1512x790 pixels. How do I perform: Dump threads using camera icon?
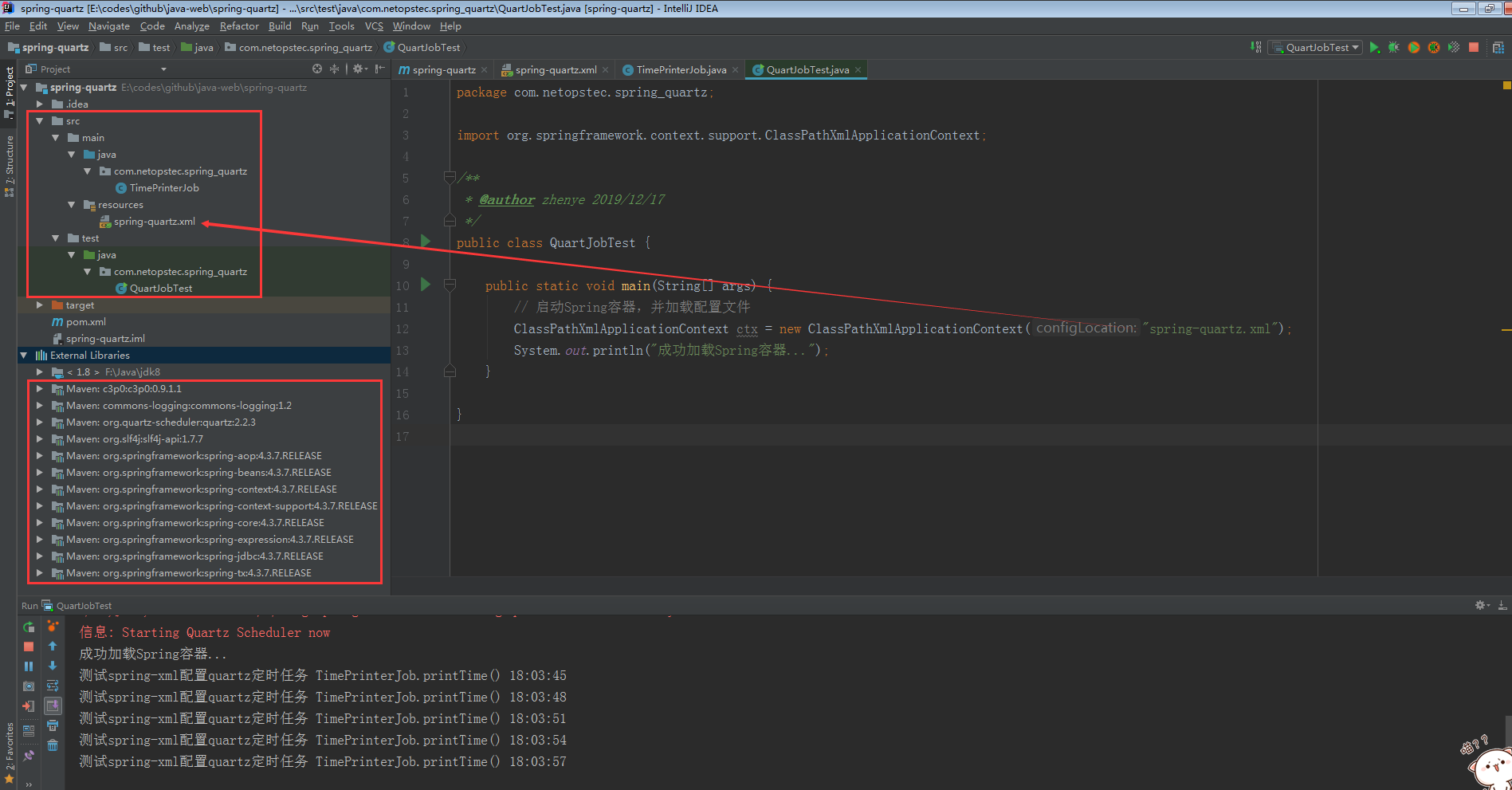pyautogui.click(x=29, y=686)
